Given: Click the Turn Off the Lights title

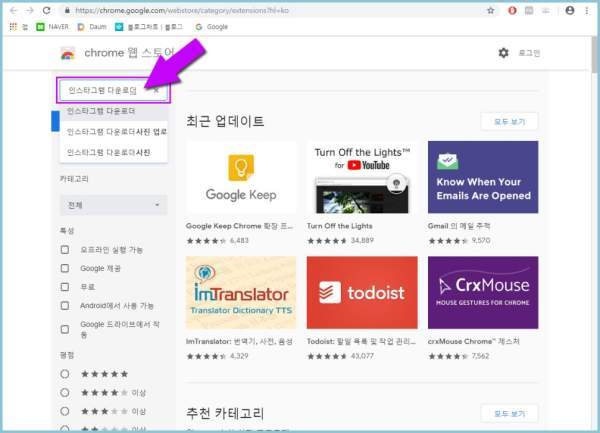Looking at the screenshot, I should coord(339,226).
